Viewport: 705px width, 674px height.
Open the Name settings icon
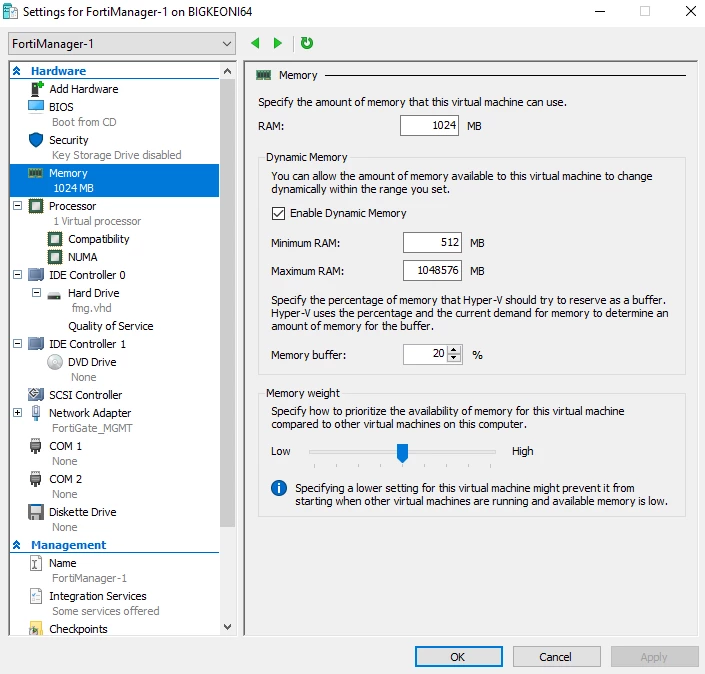[36, 563]
